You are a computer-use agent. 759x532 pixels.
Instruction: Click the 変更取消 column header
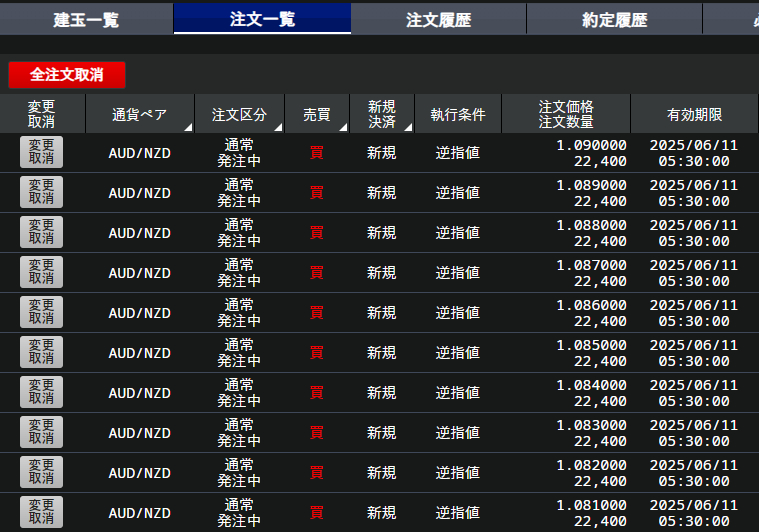click(x=42, y=114)
